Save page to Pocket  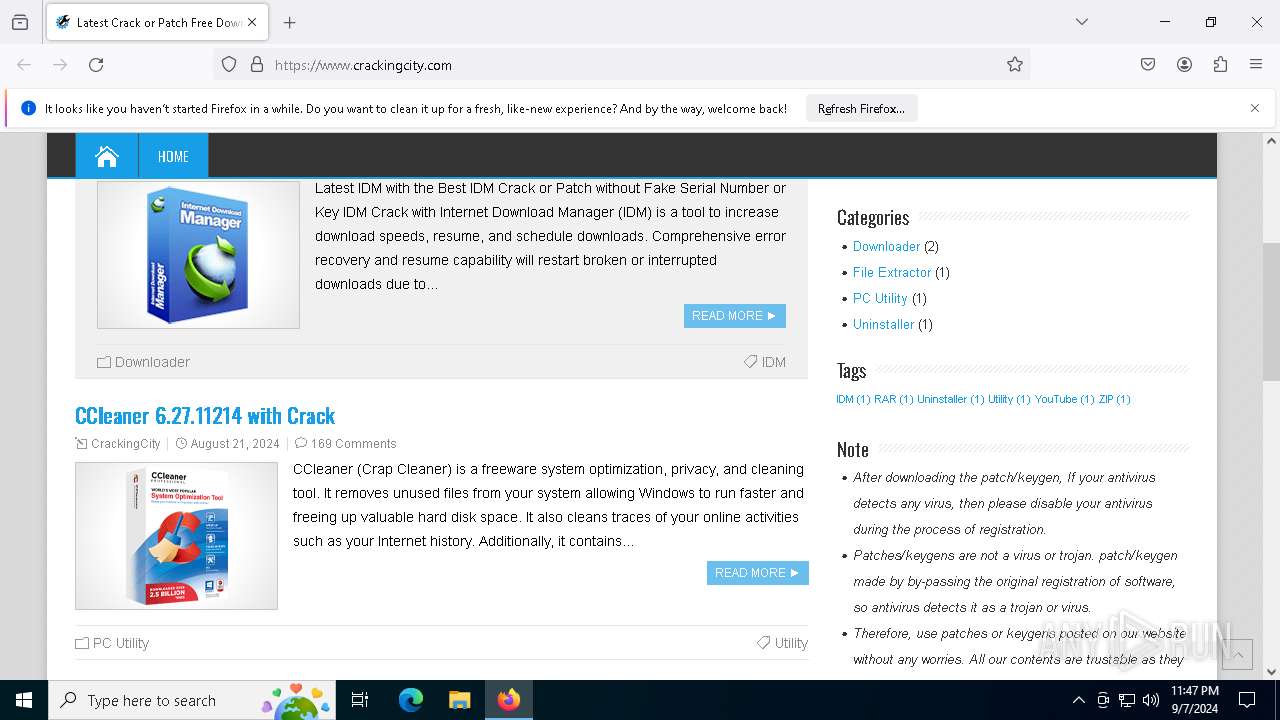[x=1148, y=65]
